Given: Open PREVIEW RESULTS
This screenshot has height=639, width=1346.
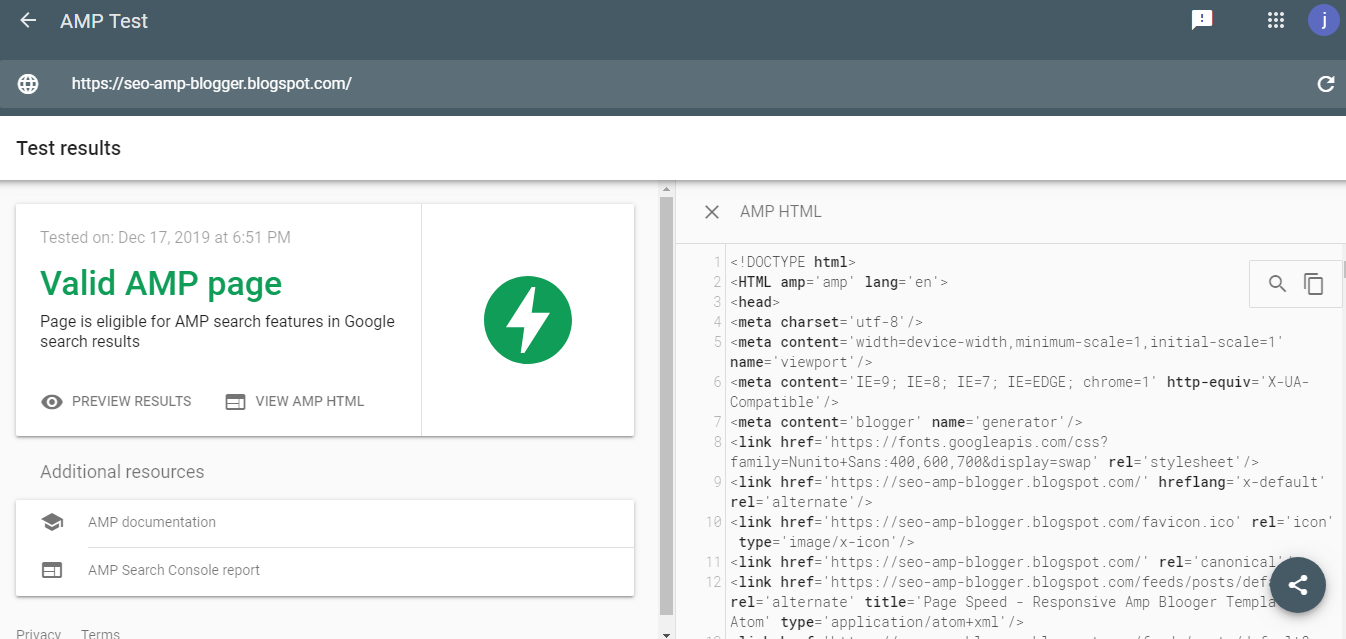Looking at the screenshot, I should (x=131, y=401).
